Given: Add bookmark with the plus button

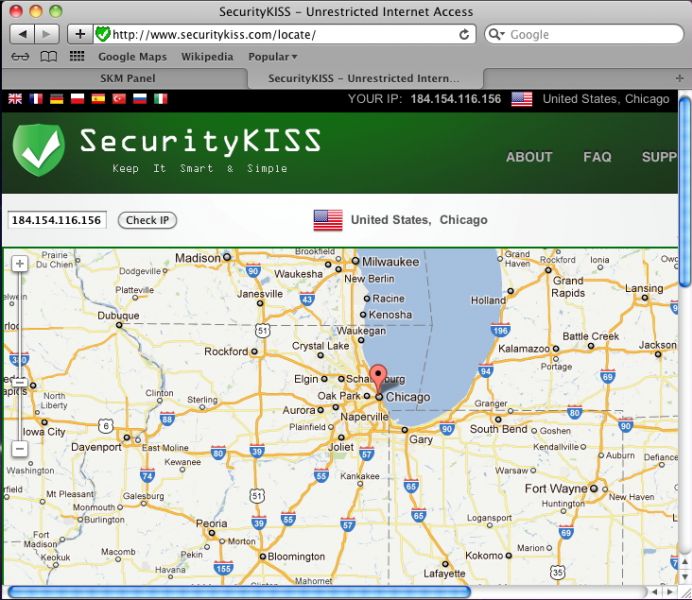Looking at the screenshot, I should pyautogui.click(x=80, y=34).
